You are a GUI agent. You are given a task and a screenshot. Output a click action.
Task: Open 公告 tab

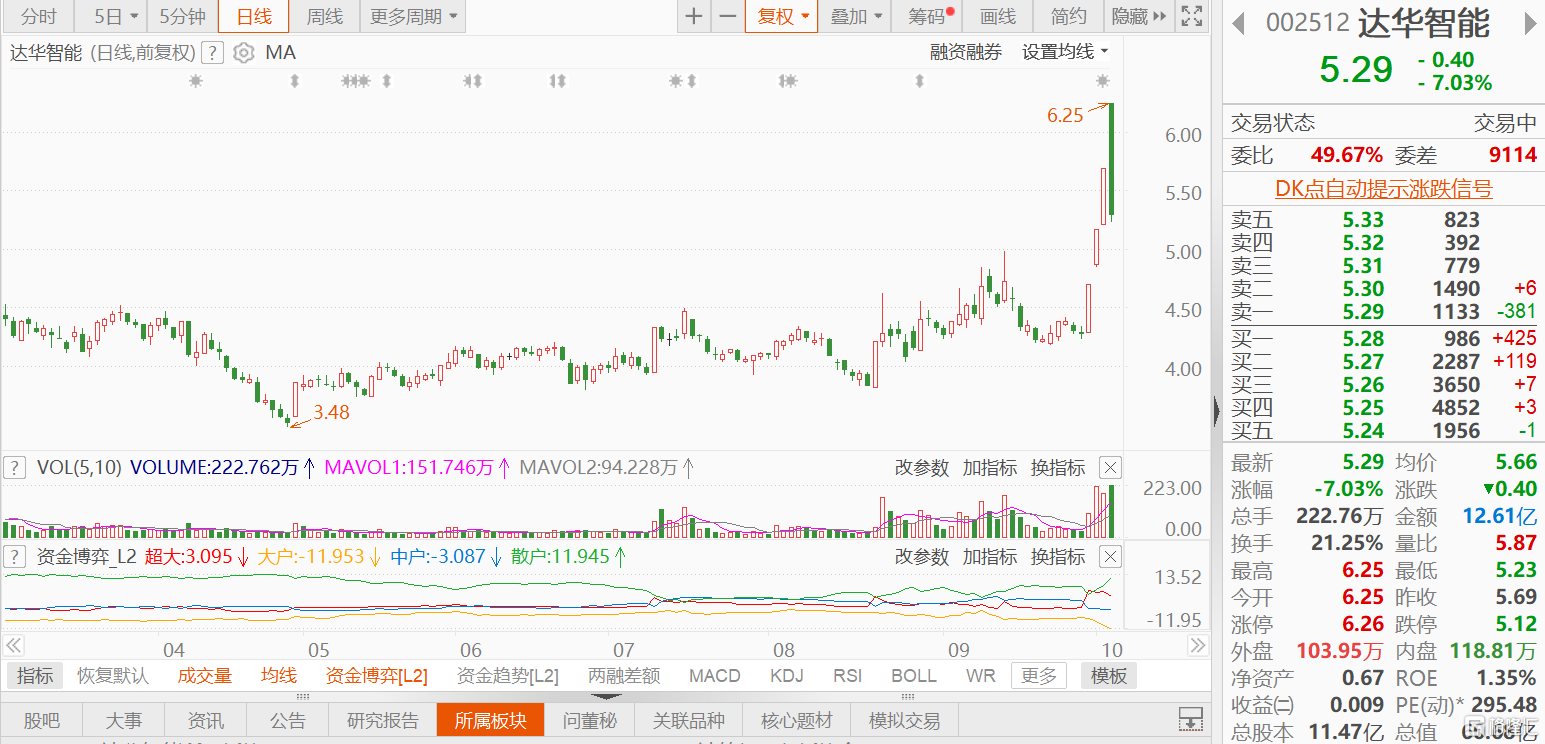coord(288,721)
